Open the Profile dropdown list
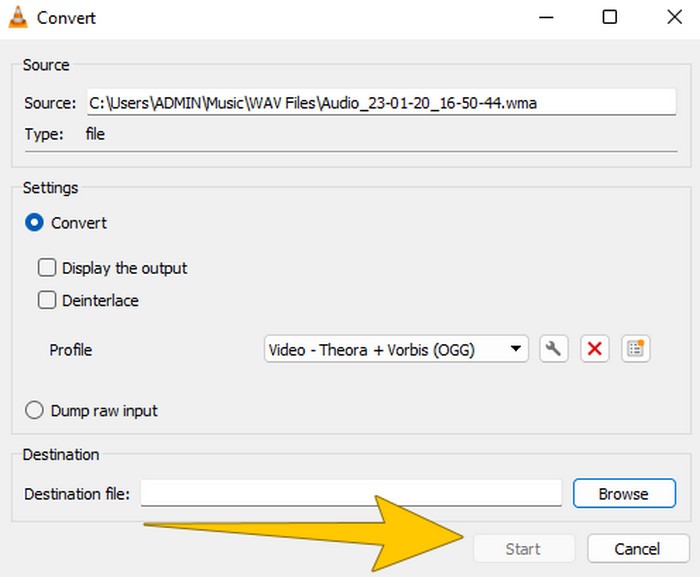 [396, 349]
